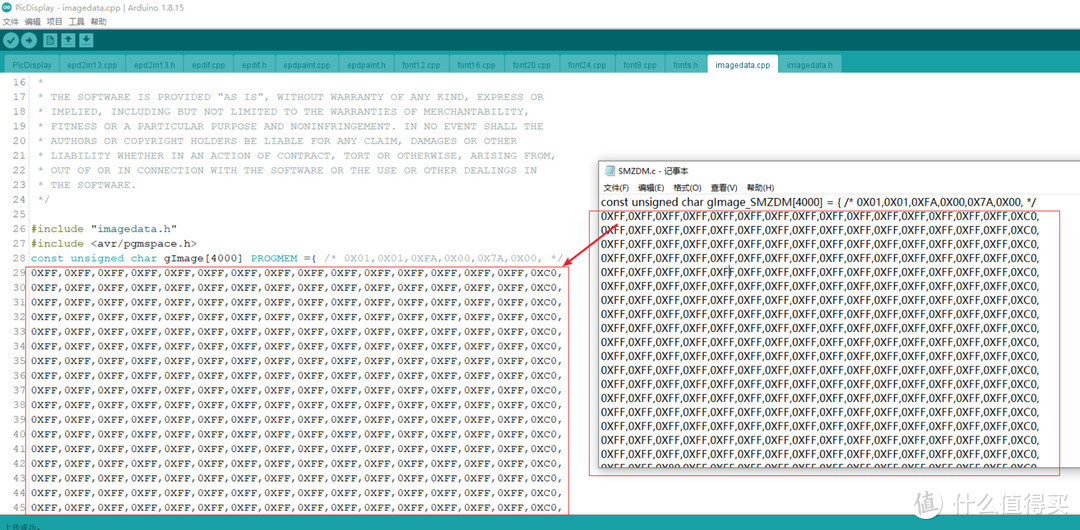Click the gImage[4000] declaration line in editor
This screenshot has width=1080, height=530.
point(297,258)
